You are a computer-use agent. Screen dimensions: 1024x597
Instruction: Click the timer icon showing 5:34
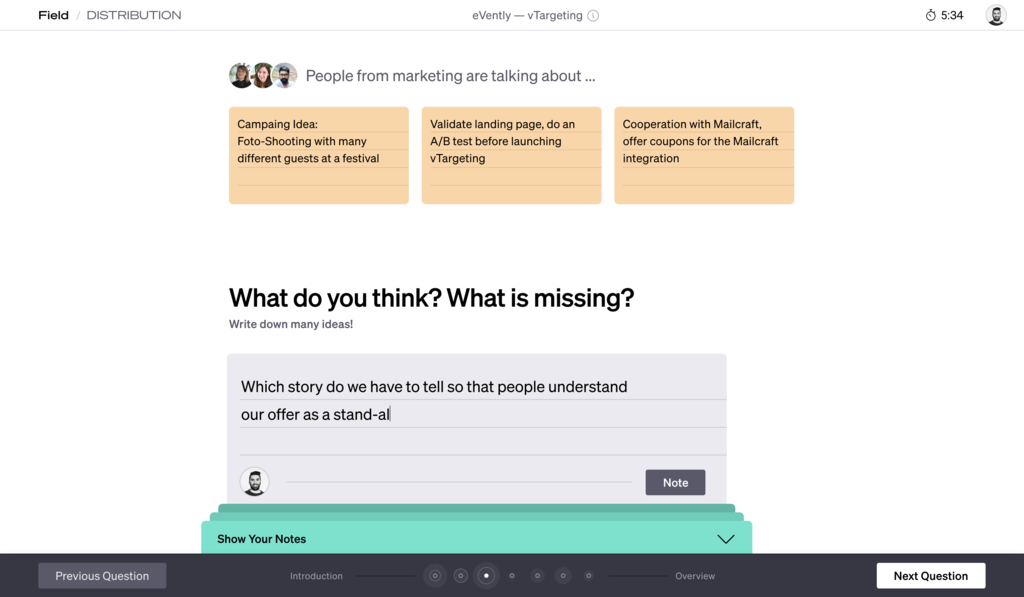pyautogui.click(x=929, y=14)
